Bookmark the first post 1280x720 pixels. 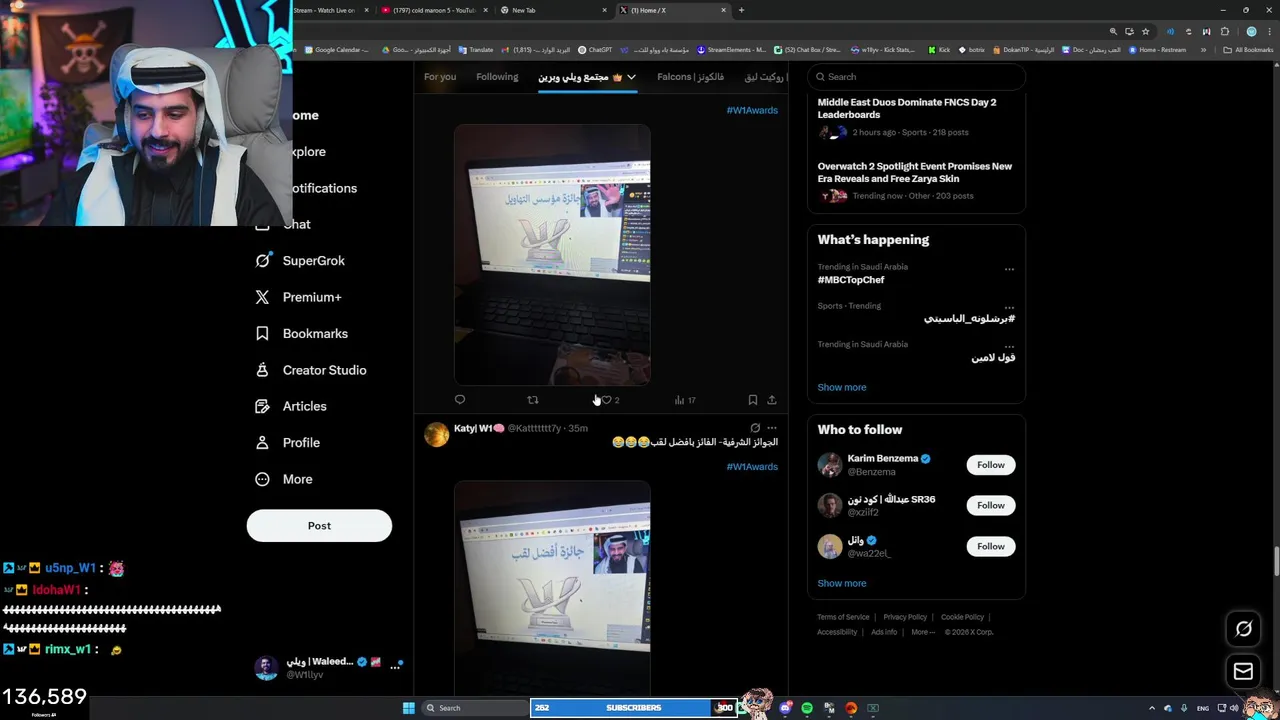(x=753, y=400)
